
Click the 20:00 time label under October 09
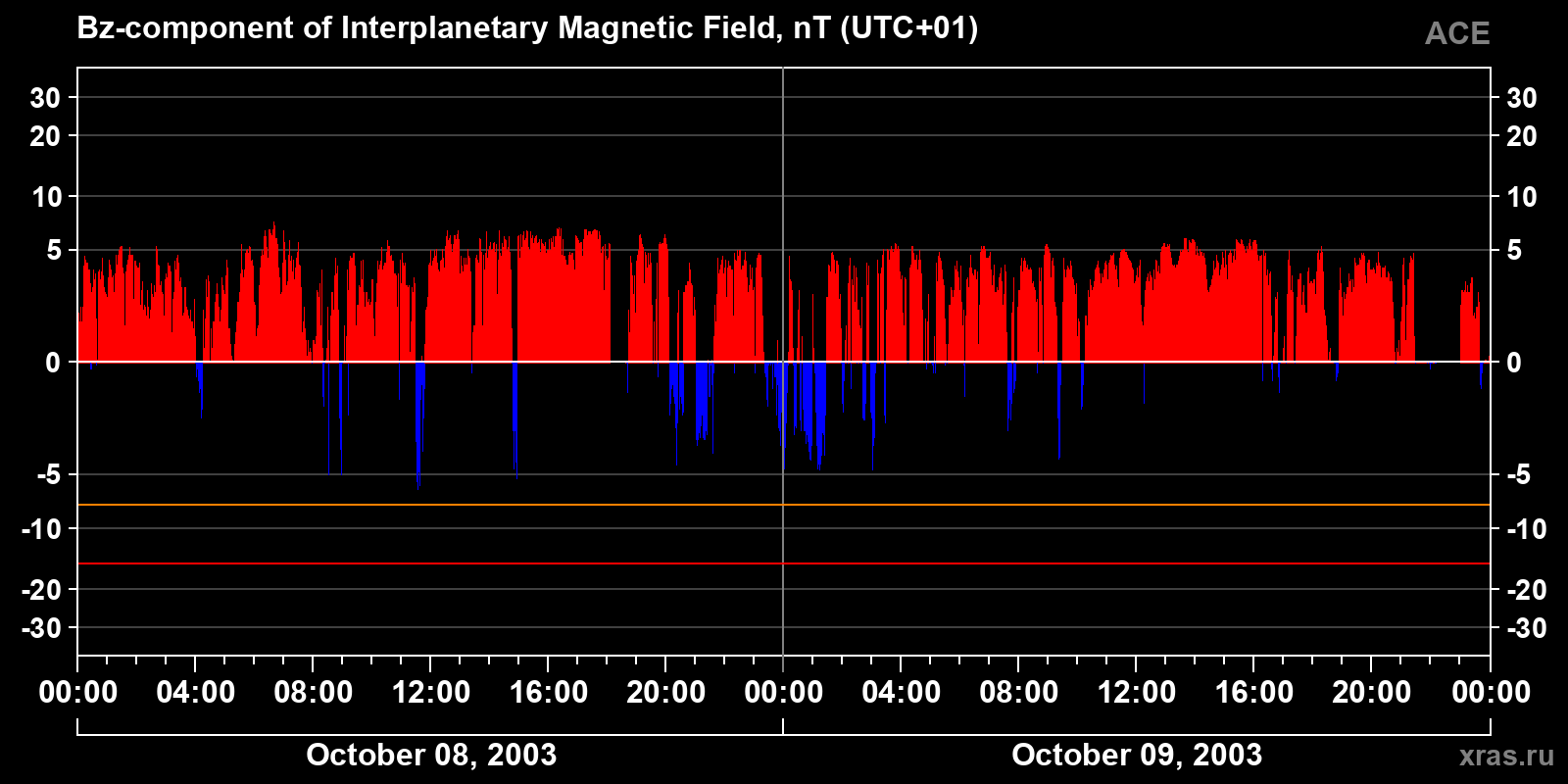tap(1372, 693)
